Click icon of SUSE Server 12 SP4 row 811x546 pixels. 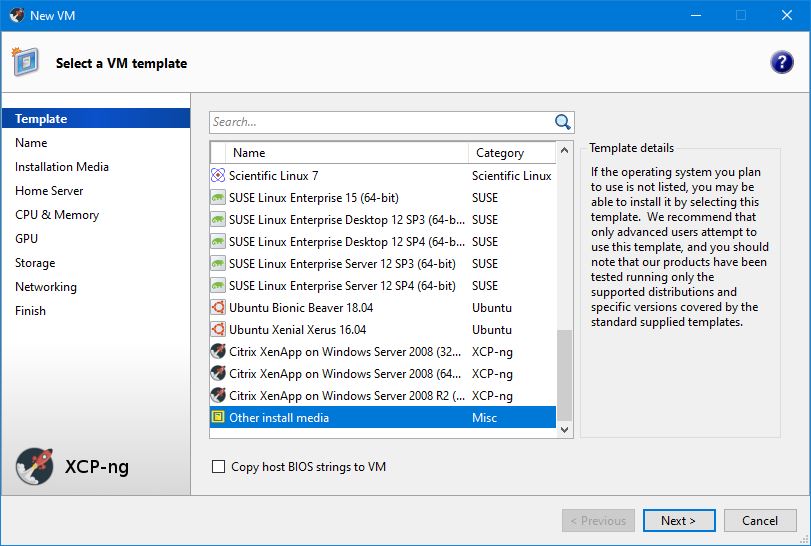(x=218, y=285)
